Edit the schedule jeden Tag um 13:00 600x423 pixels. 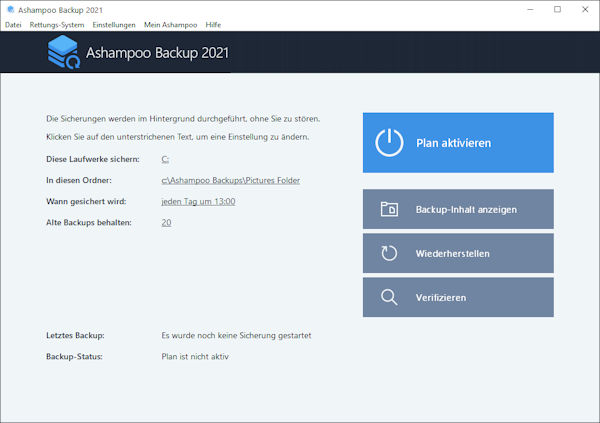(x=198, y=201)
